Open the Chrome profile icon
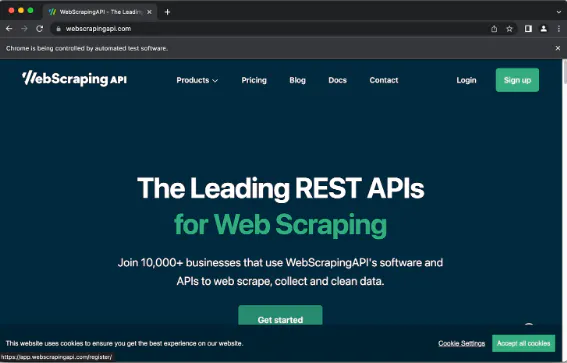The image size is (567, 363). coord(543,29)
